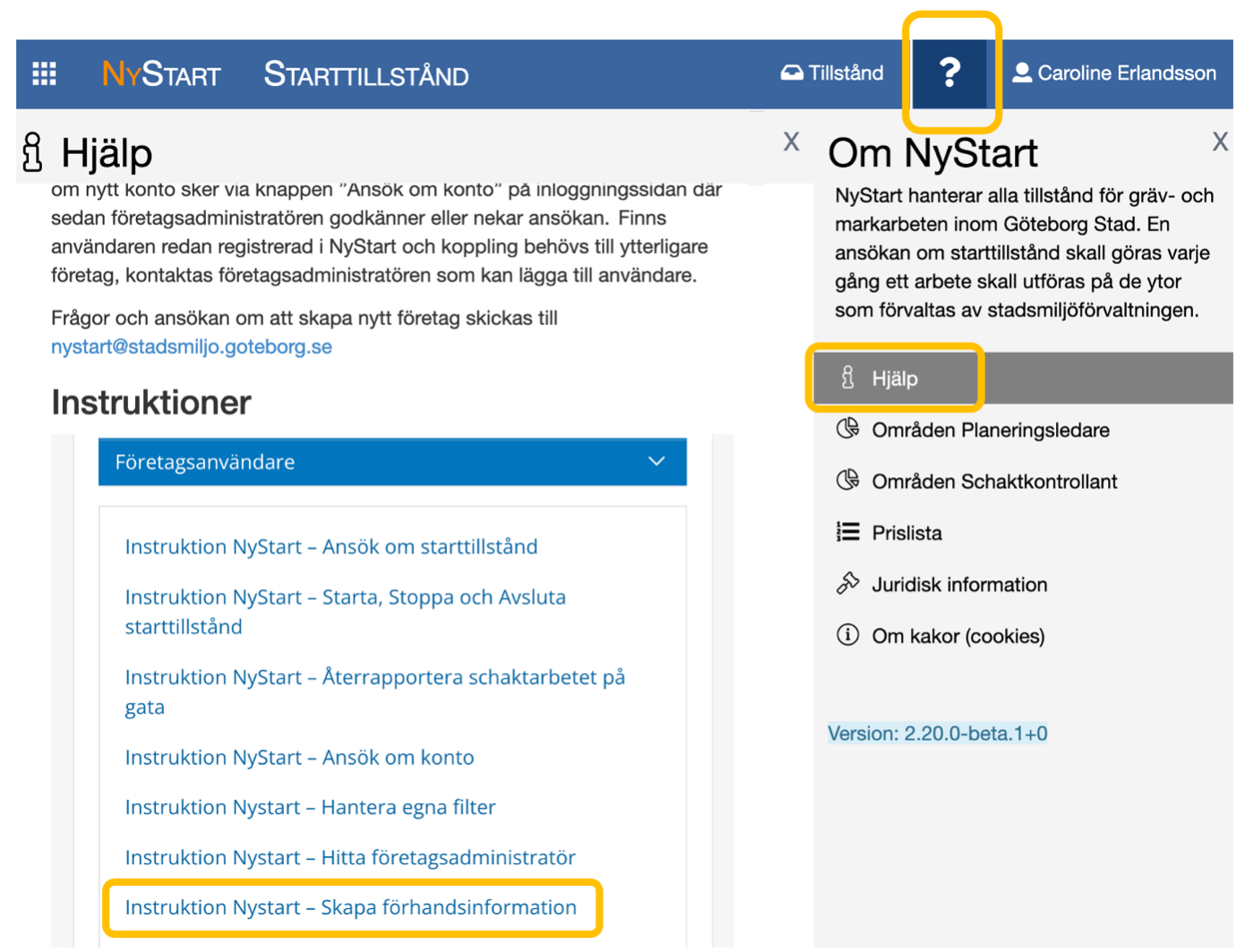
Task: Click the list icon beside Prislista
Action: [847, 532]
